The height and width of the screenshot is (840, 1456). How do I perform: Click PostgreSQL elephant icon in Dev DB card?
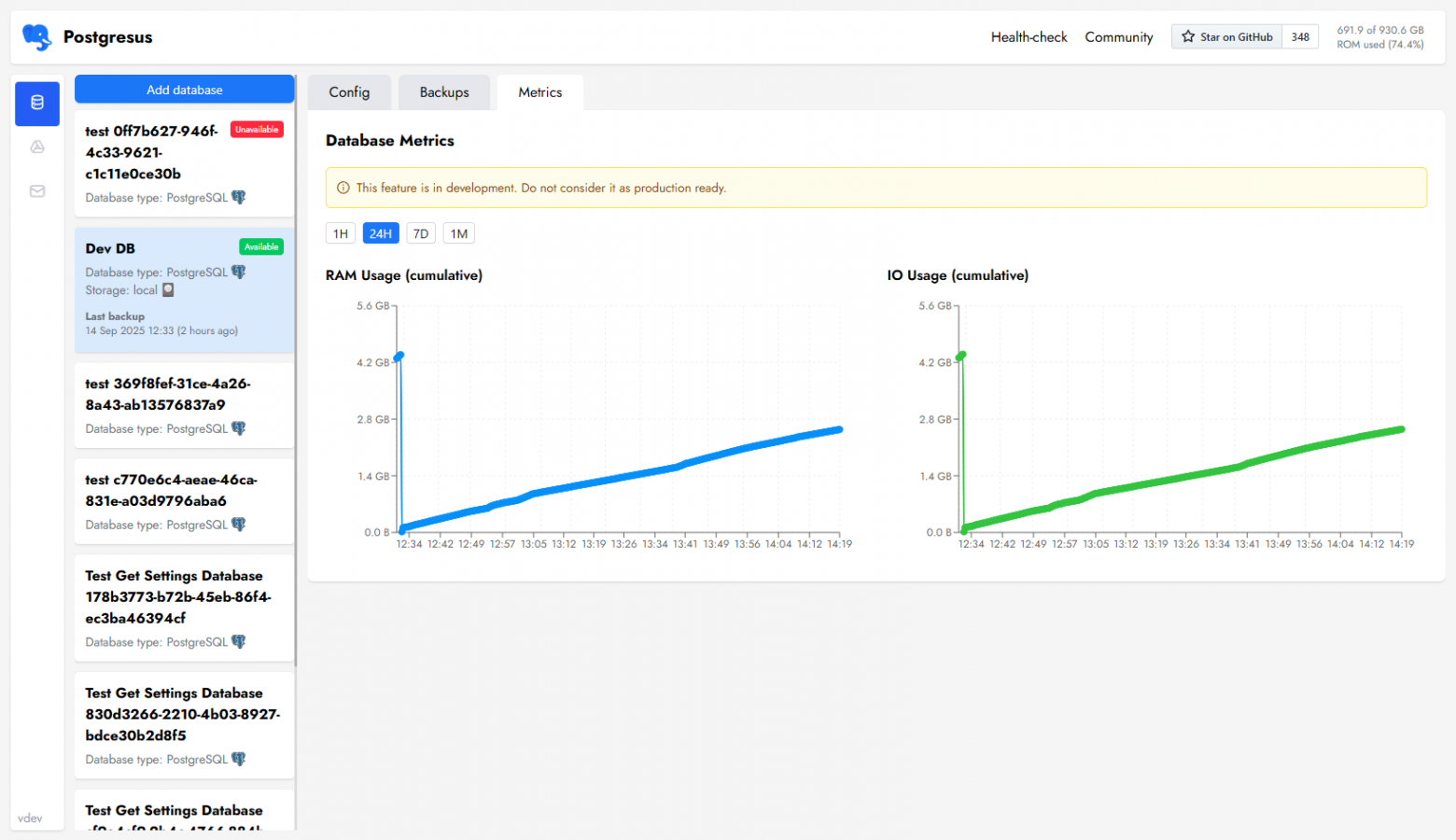pos(239,273)
